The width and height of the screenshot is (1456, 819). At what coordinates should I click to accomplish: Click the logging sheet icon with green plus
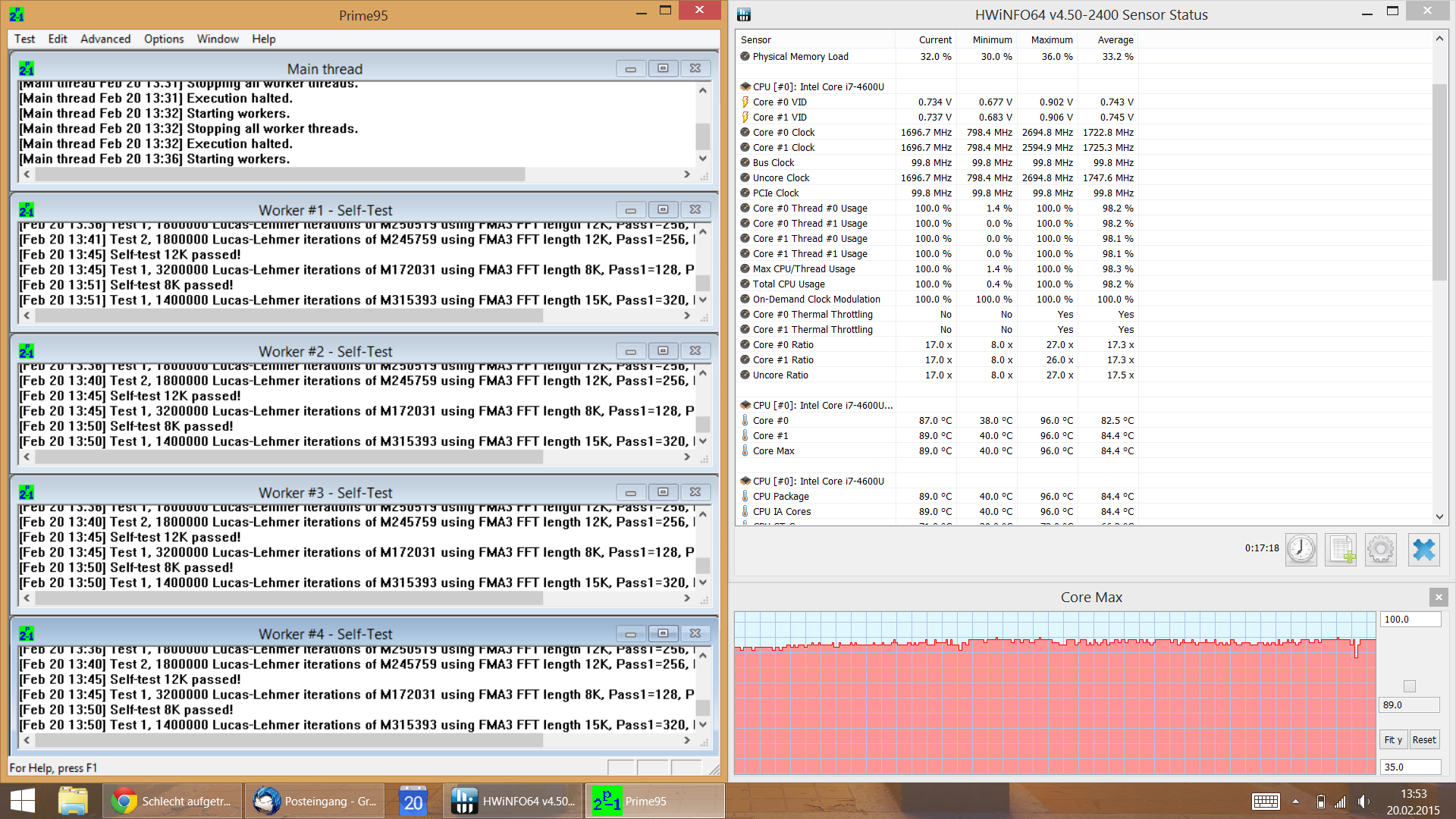coord(1341,549)
